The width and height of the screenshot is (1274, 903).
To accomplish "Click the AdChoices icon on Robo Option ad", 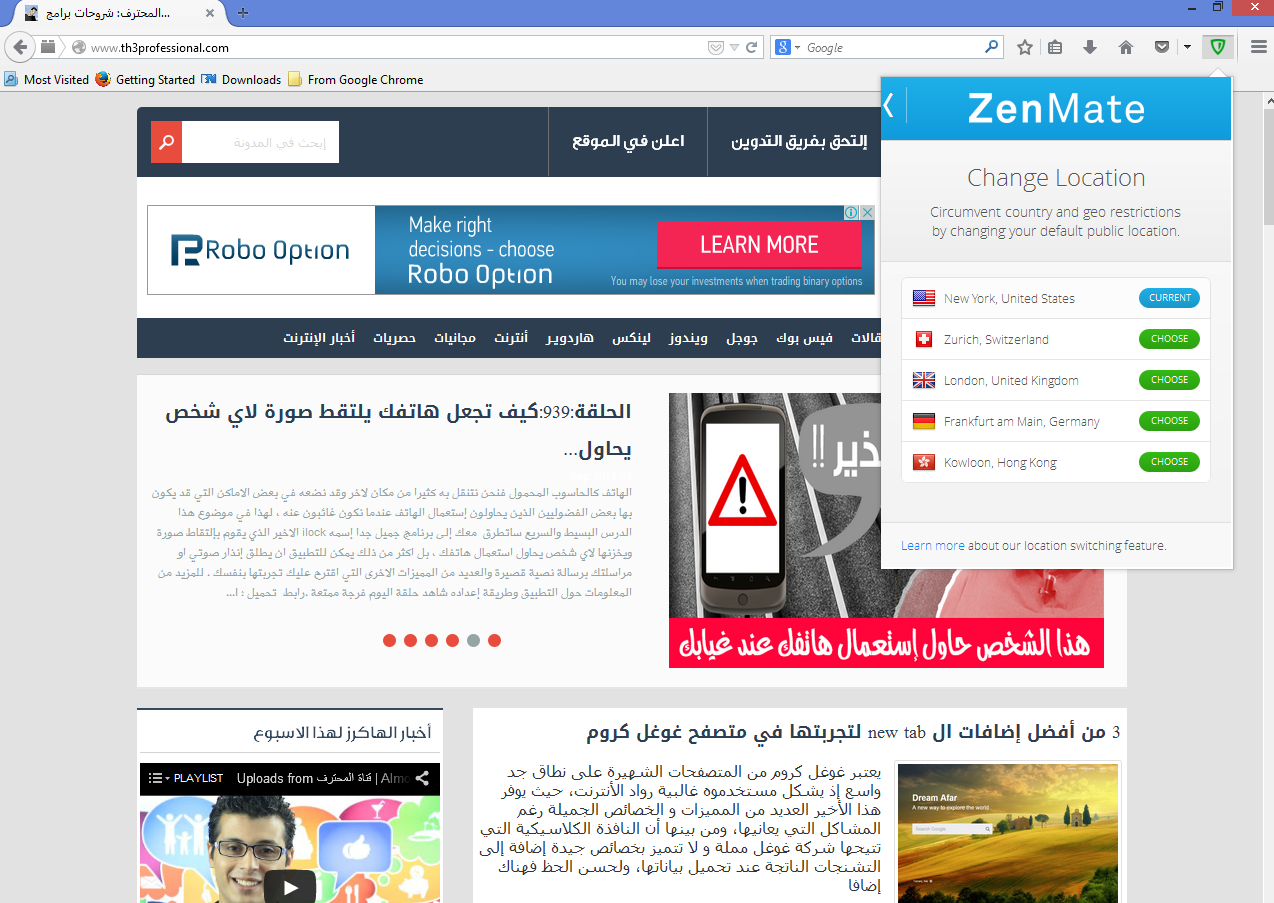I will click(851, 213).
